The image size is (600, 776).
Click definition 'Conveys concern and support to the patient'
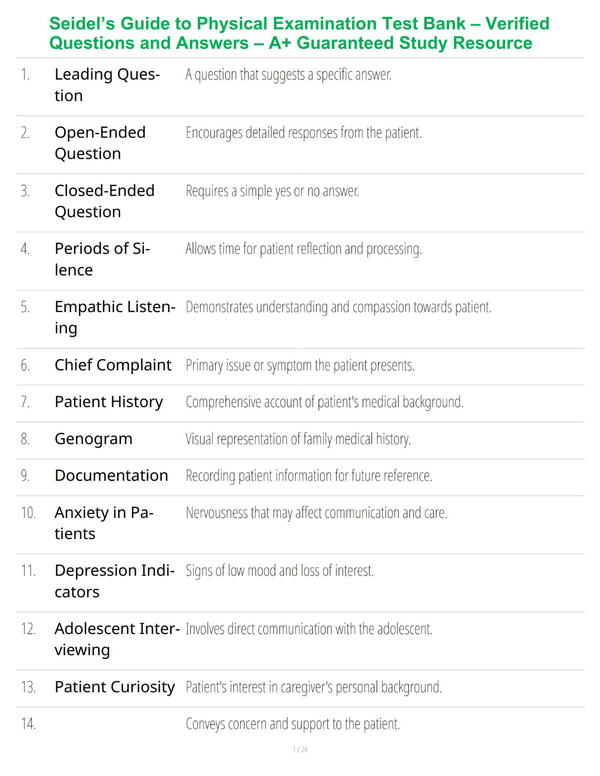point(293,724)
